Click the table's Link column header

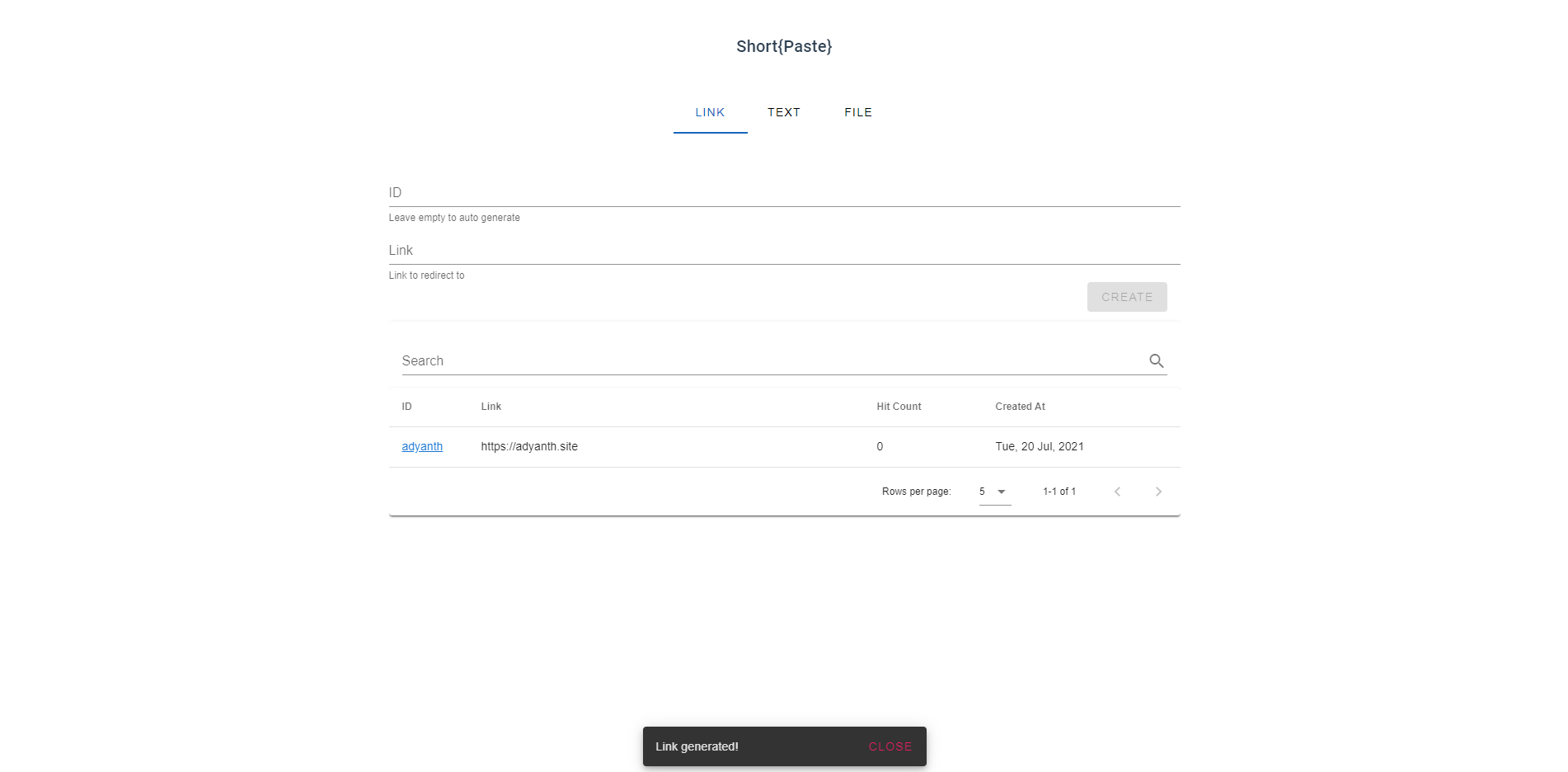coord(491,407)
